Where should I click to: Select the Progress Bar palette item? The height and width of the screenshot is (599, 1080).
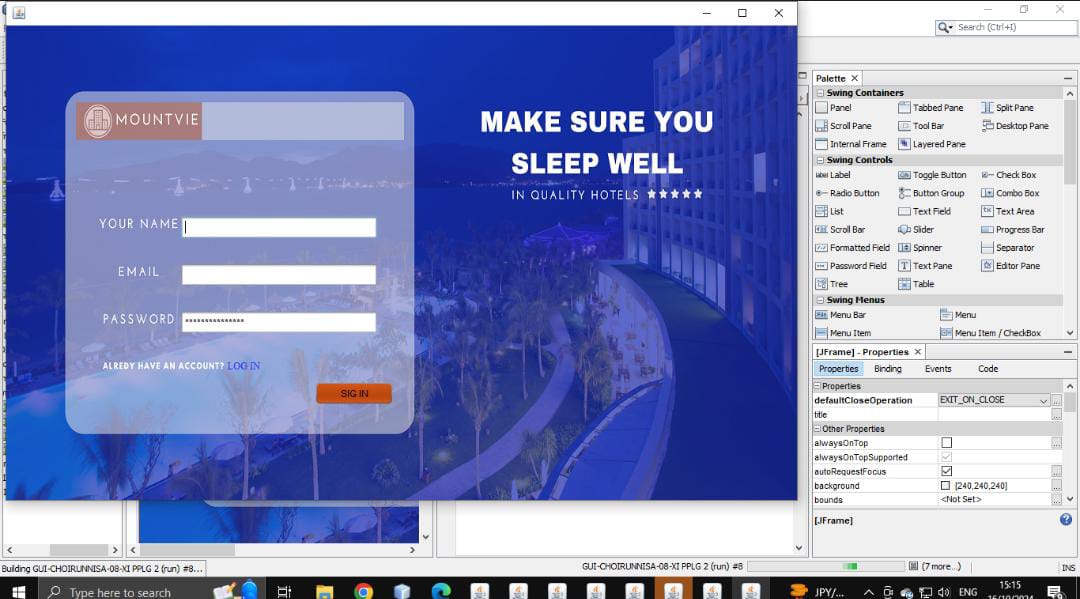[1012, 230]
